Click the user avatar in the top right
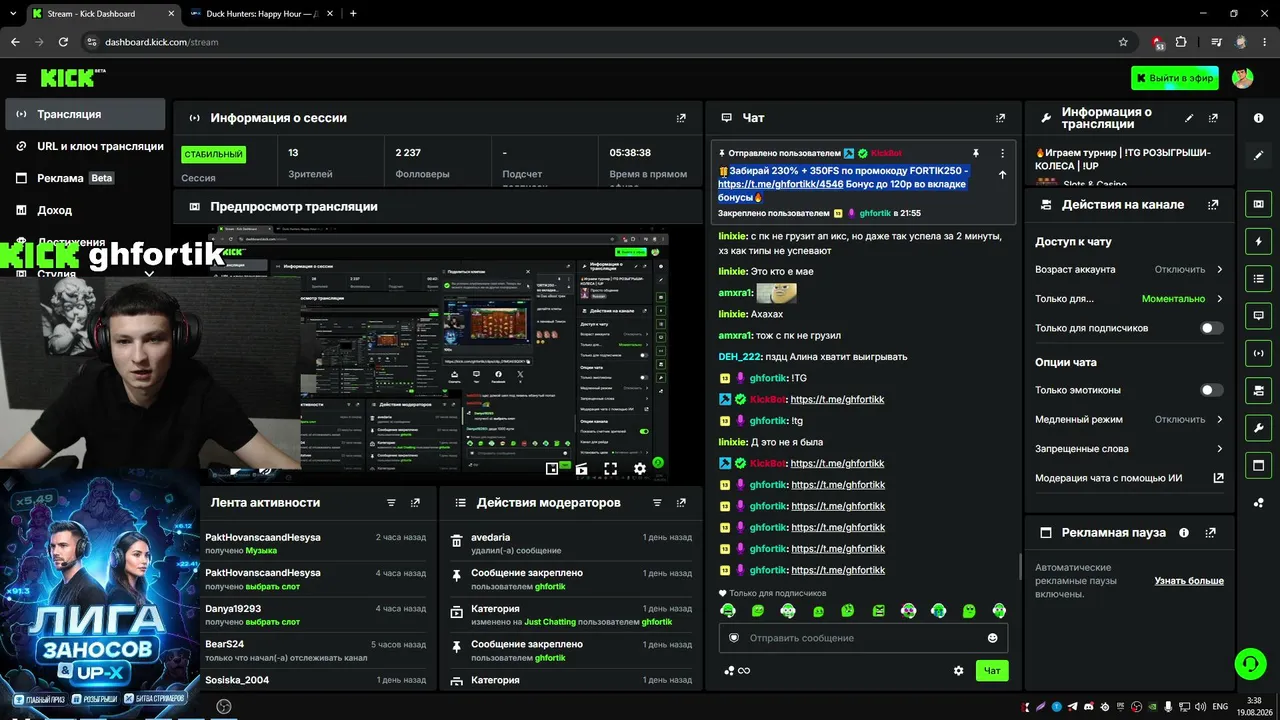 click(1243, 78)
